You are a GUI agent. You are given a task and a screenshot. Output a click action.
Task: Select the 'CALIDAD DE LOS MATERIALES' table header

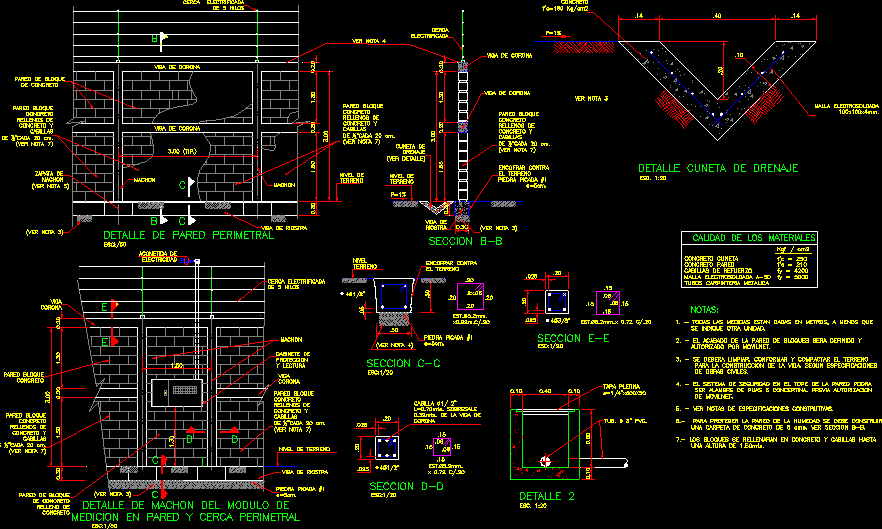(754, 238)
